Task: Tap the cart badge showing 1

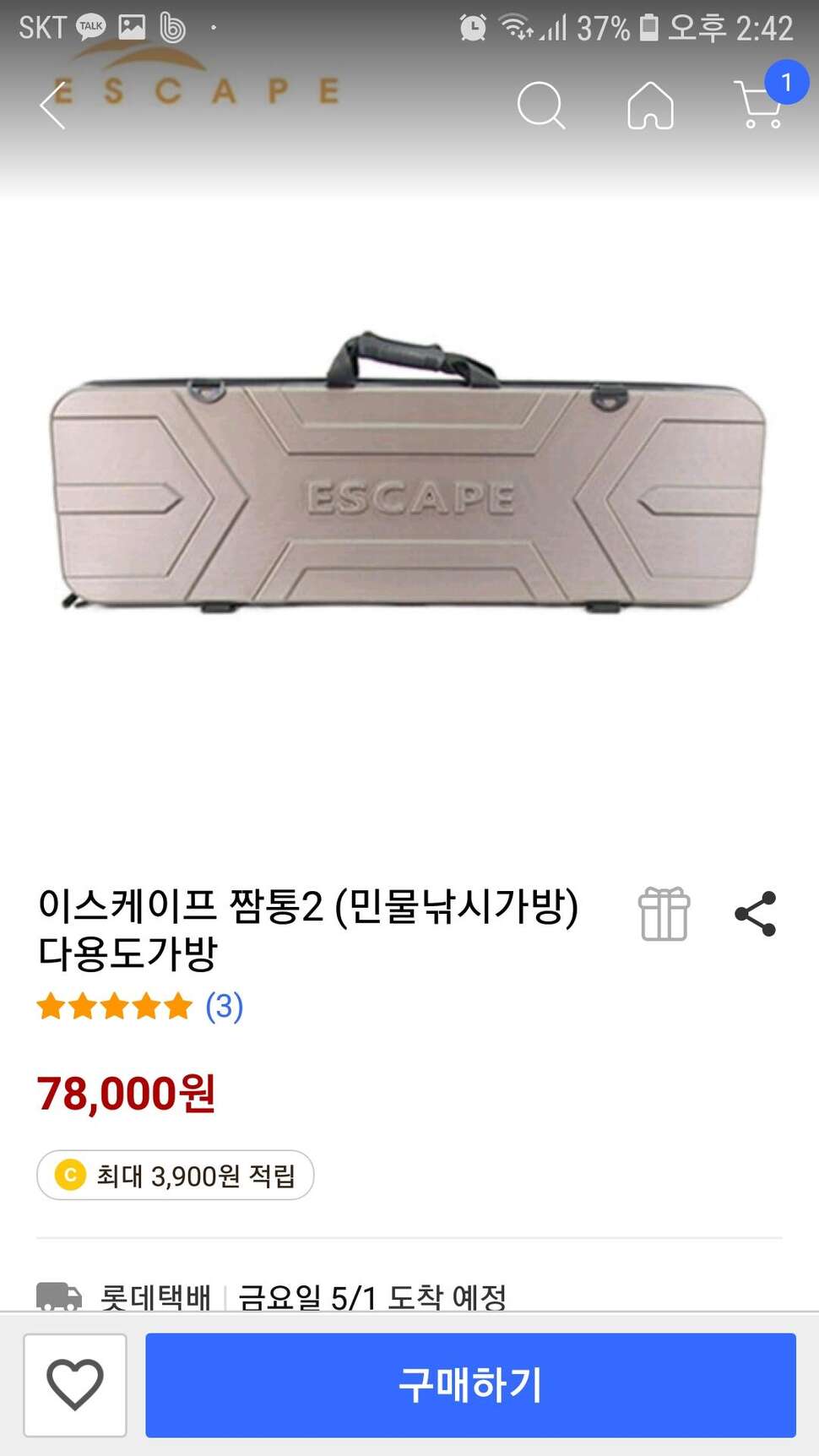Action: point(786,82)
